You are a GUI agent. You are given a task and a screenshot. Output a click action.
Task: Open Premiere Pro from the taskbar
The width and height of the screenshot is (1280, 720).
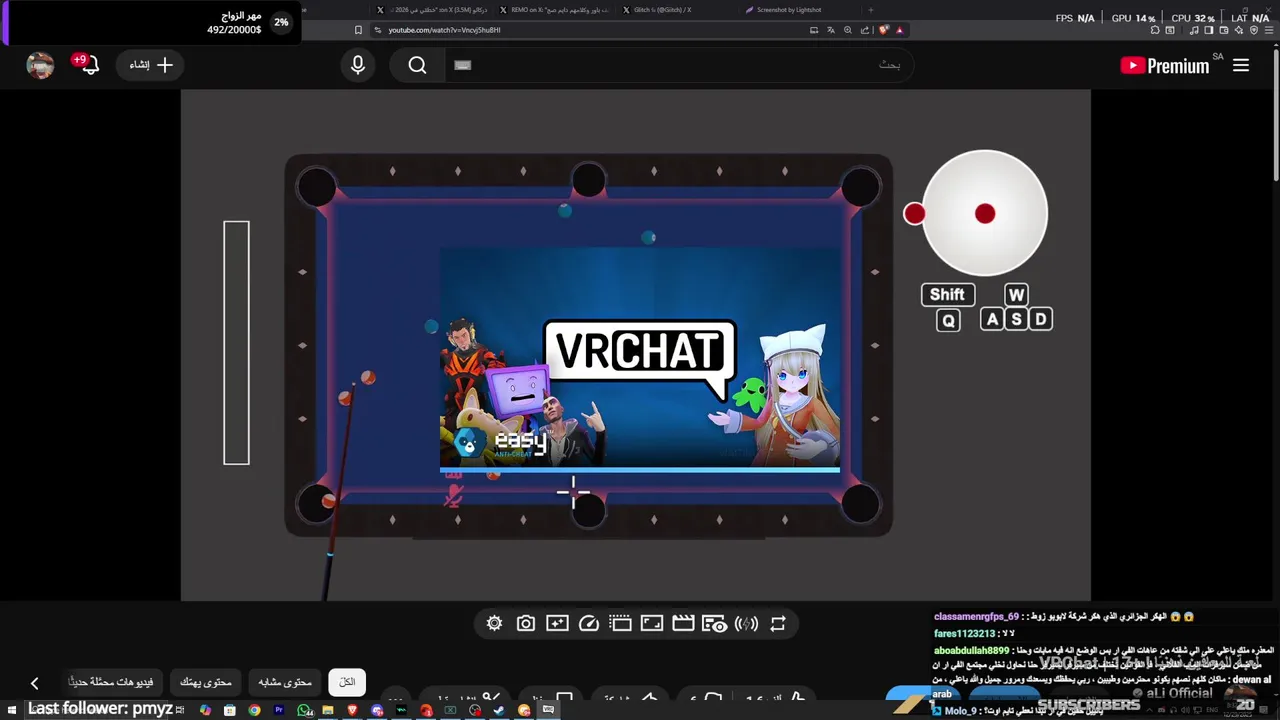(279, 710)
